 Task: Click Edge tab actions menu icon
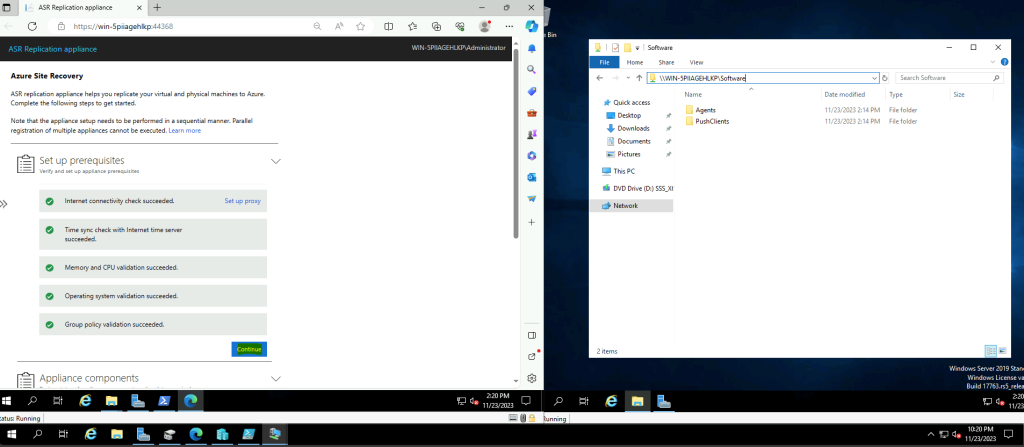click(7, 7)
